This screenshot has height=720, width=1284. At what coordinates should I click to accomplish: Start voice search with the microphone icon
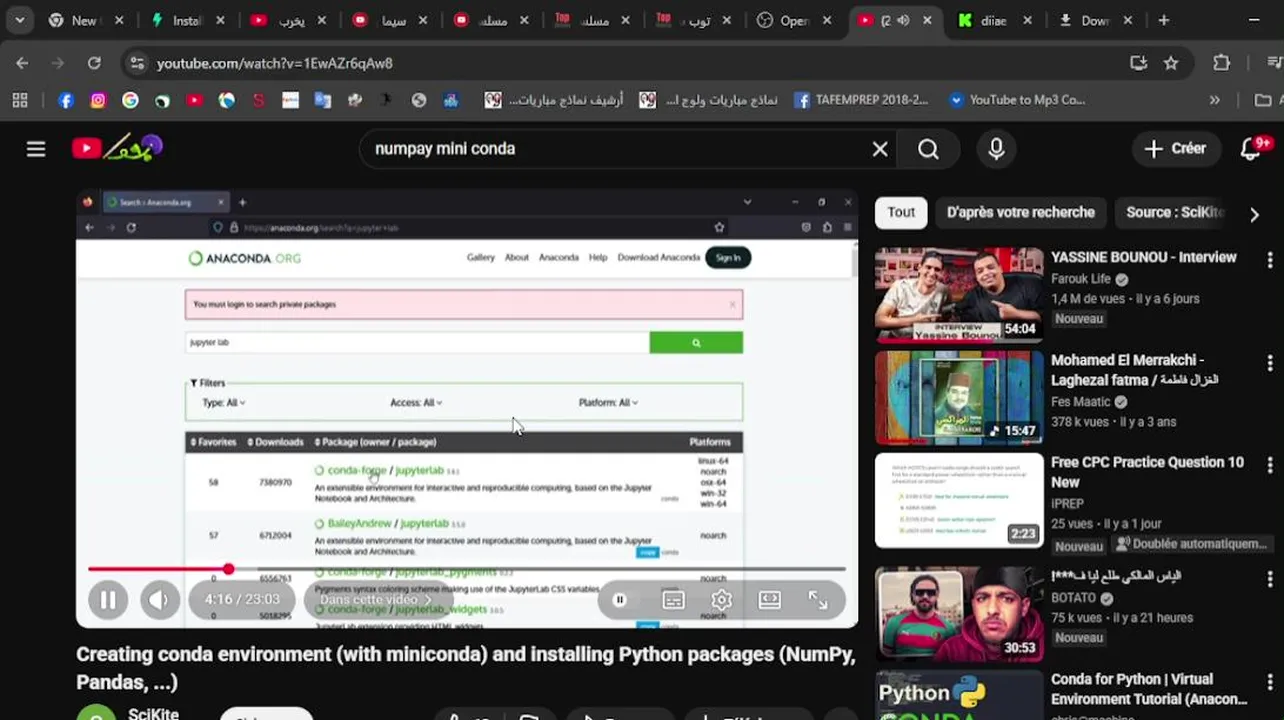click(x=996, y=149)
